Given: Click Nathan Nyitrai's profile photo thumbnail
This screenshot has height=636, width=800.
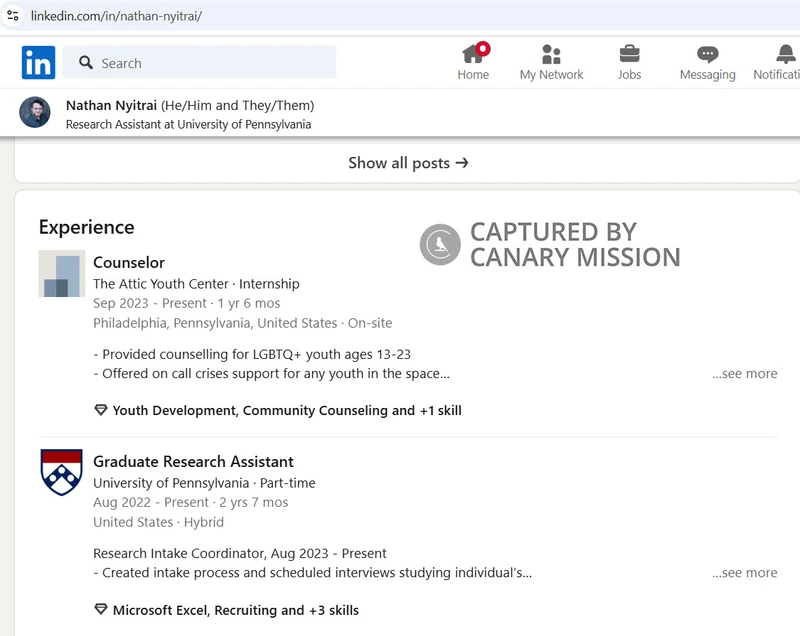Looking at the screenshot, I should [x=35, y=112].
